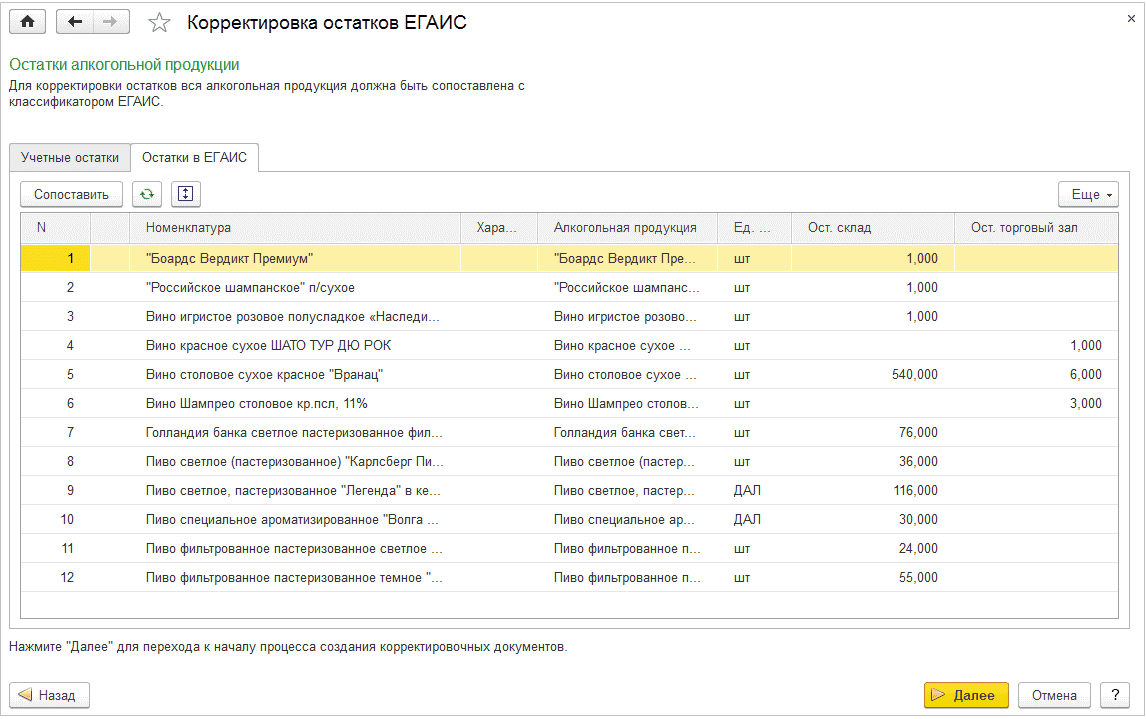Open the Еще dropdown menu

pos(1088,195)
